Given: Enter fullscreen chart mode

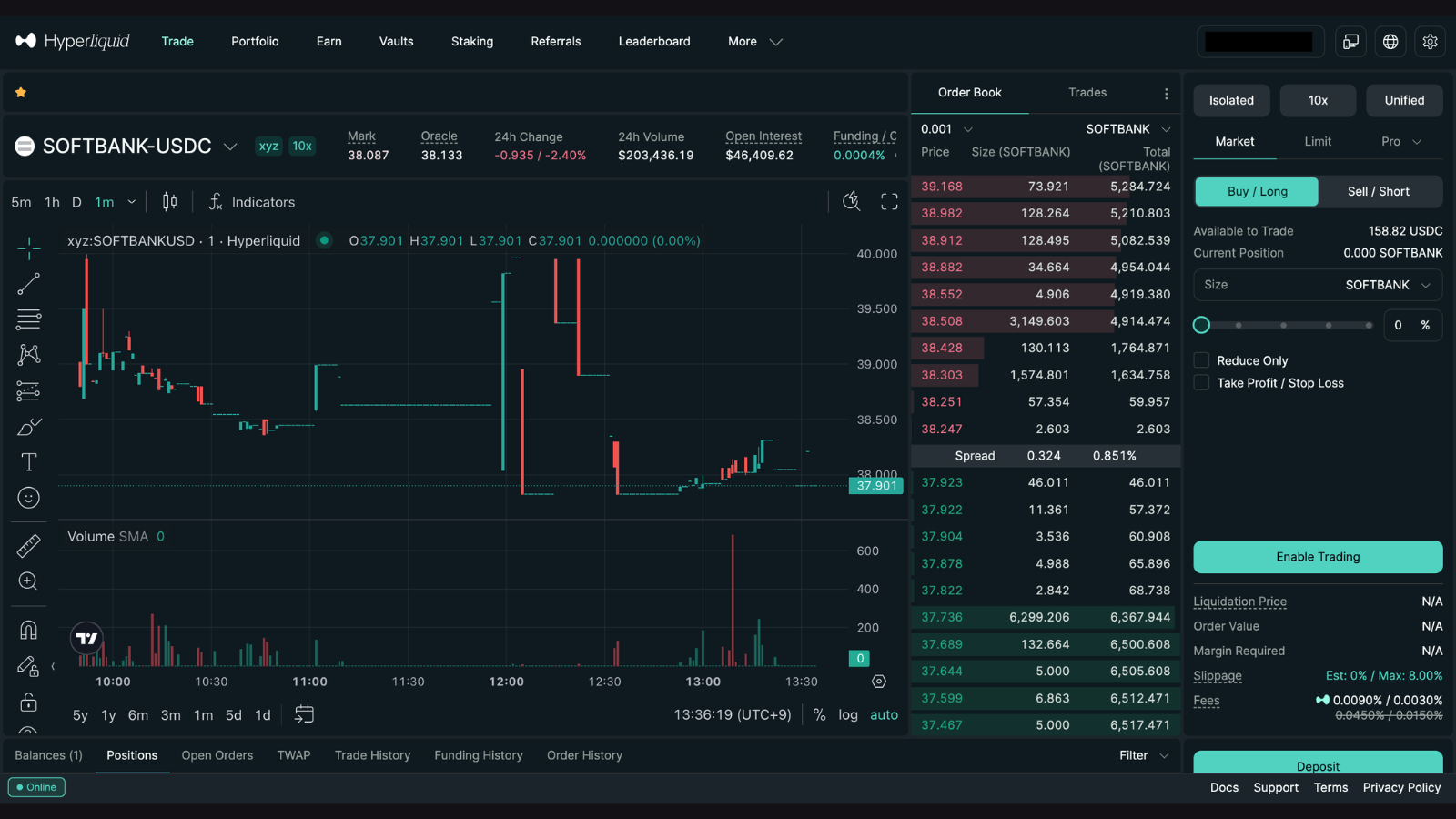Looking at the screenshot, I should click(x=889, y=202).
